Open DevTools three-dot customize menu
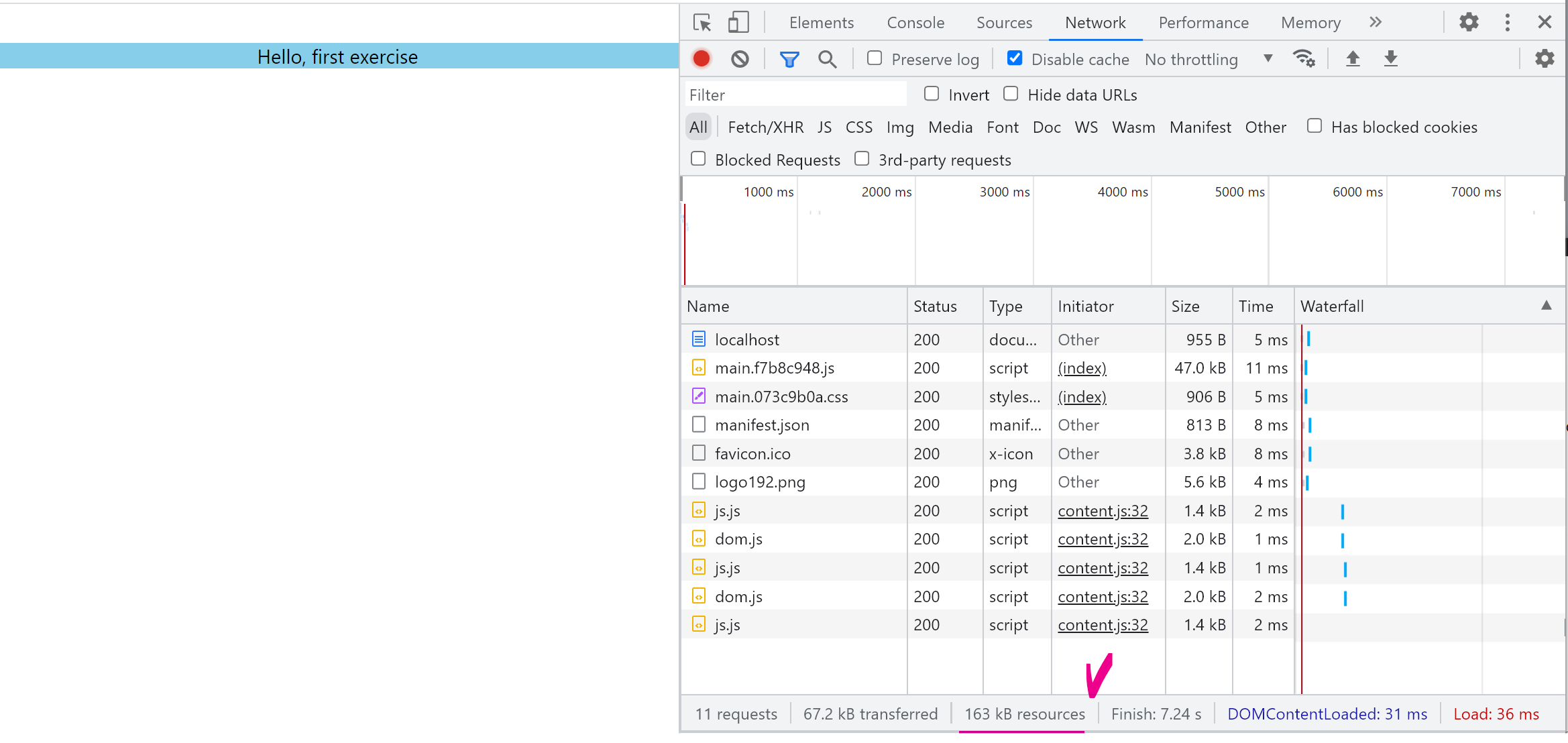This screenshot has height=743, width=1568. (1507, 23)
